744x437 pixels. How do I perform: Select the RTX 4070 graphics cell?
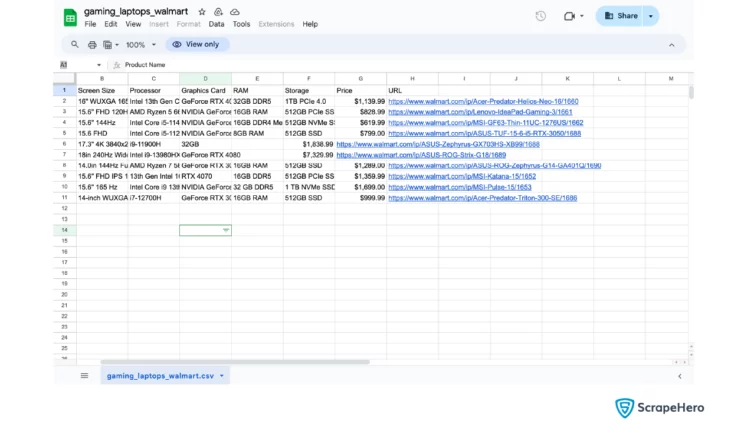pos(205,177)
